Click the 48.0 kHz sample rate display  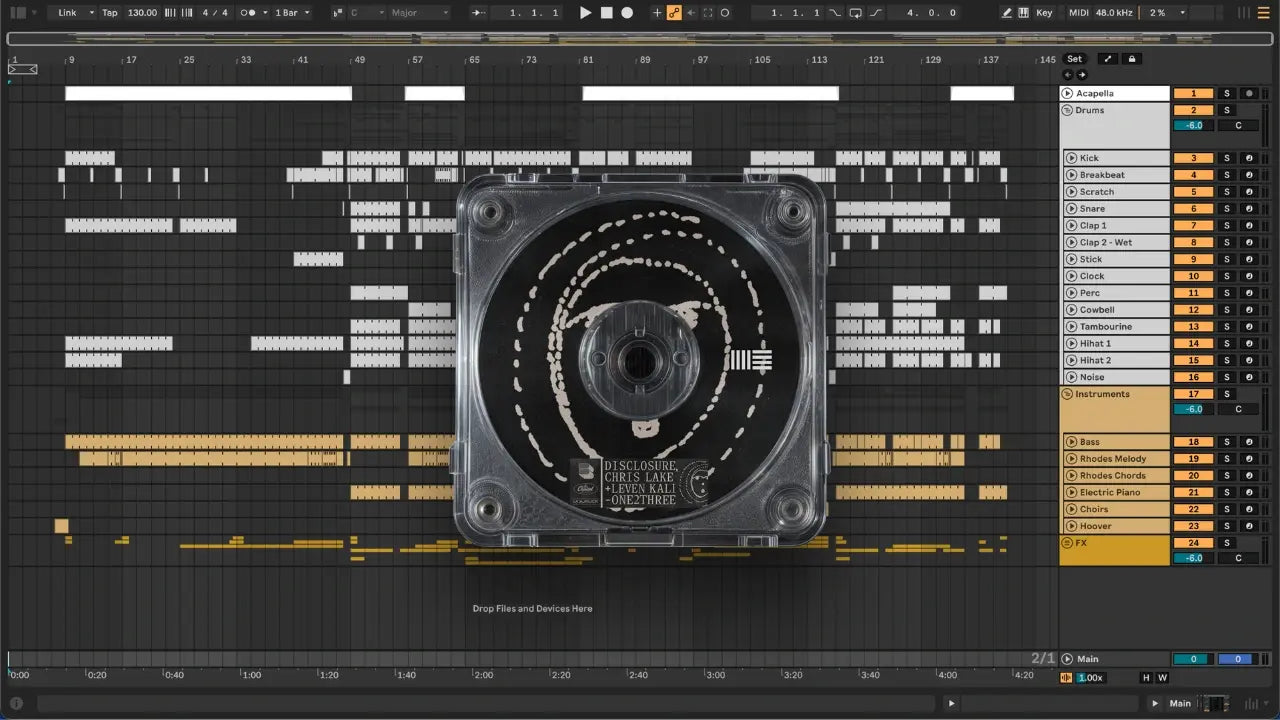(1116, 13)
